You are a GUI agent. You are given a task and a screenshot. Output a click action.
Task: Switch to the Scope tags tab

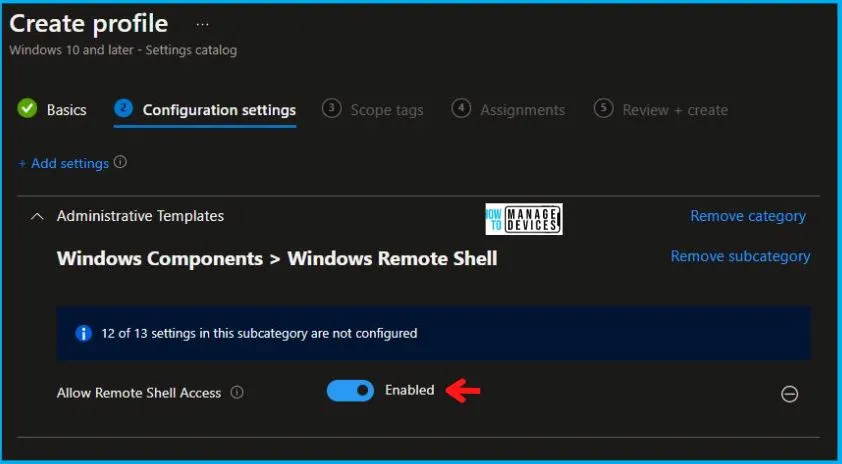pos(386,110)
